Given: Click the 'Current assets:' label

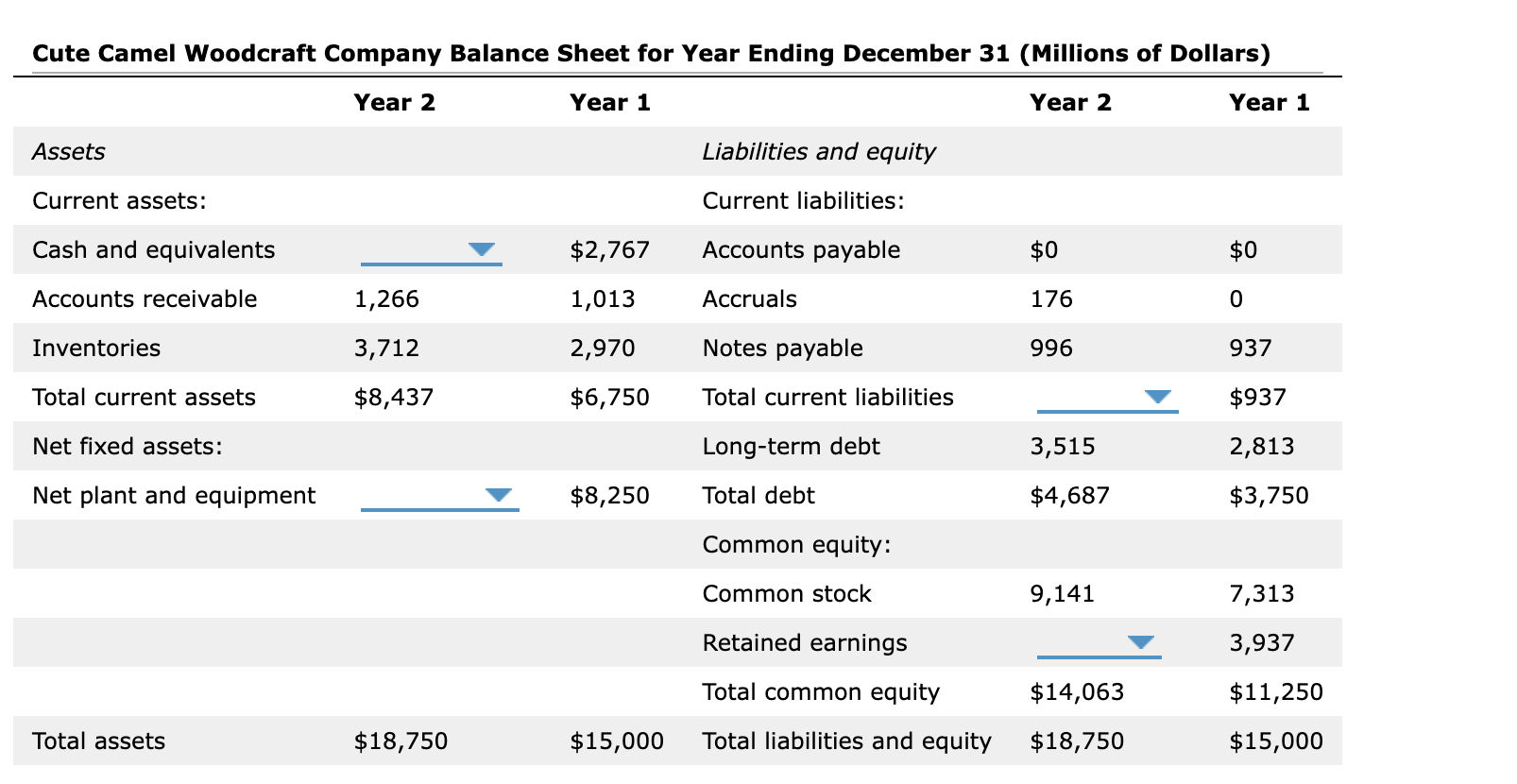Looking at the screenshot, I should (x=119, y=201).
